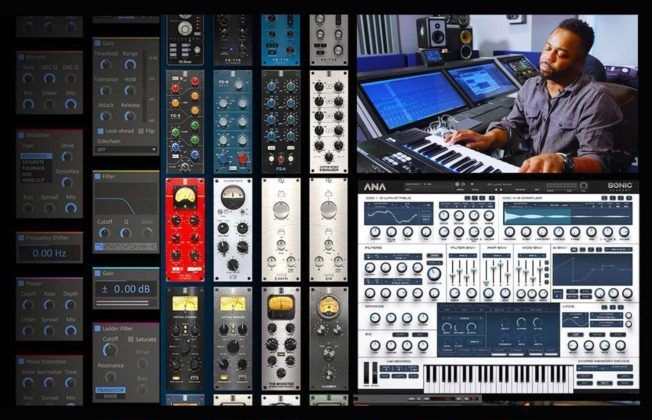This screenshot has height=420, width=652.
Task: Select DIODE mode in Ladder Filter
Action: pyautogui.click(x=111, y=397)
